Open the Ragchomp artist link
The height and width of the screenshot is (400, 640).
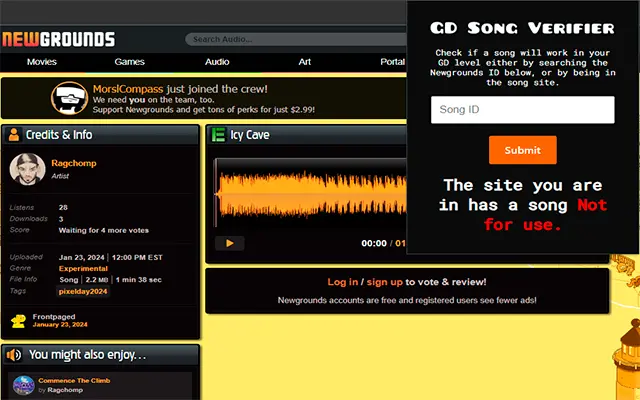(74, 163)
